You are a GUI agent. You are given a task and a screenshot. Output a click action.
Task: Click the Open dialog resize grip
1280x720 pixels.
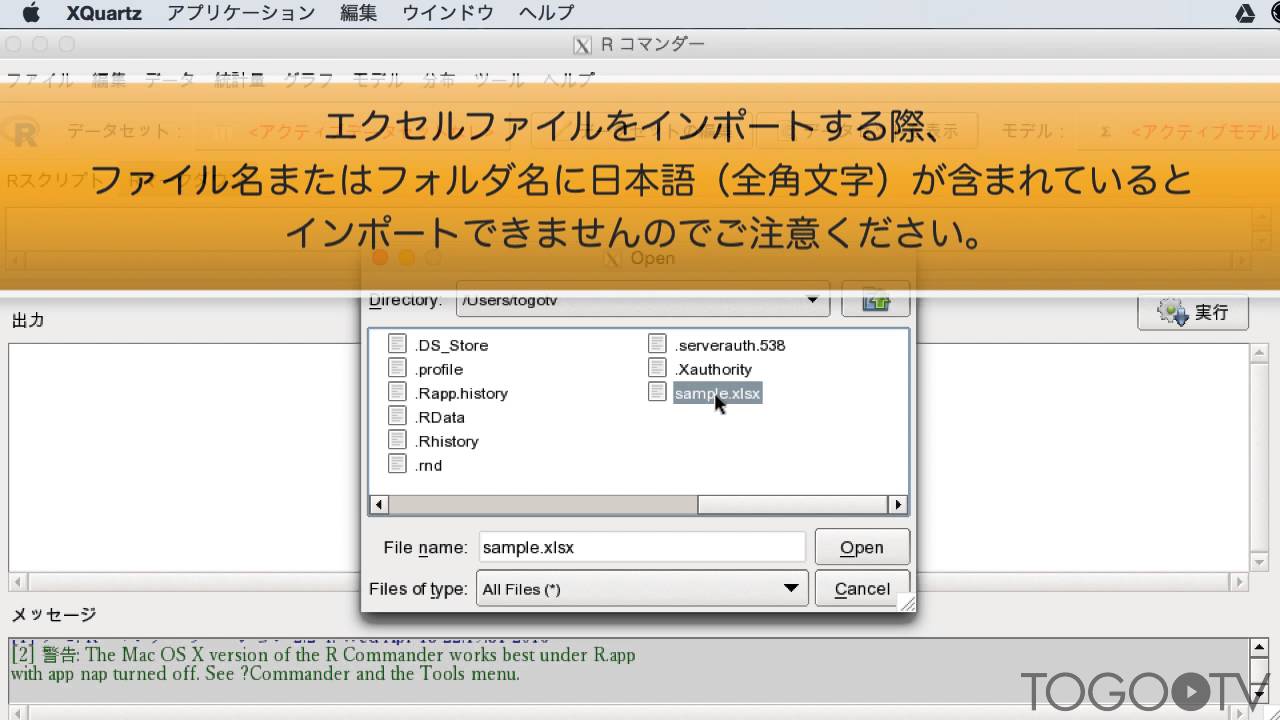907,603
